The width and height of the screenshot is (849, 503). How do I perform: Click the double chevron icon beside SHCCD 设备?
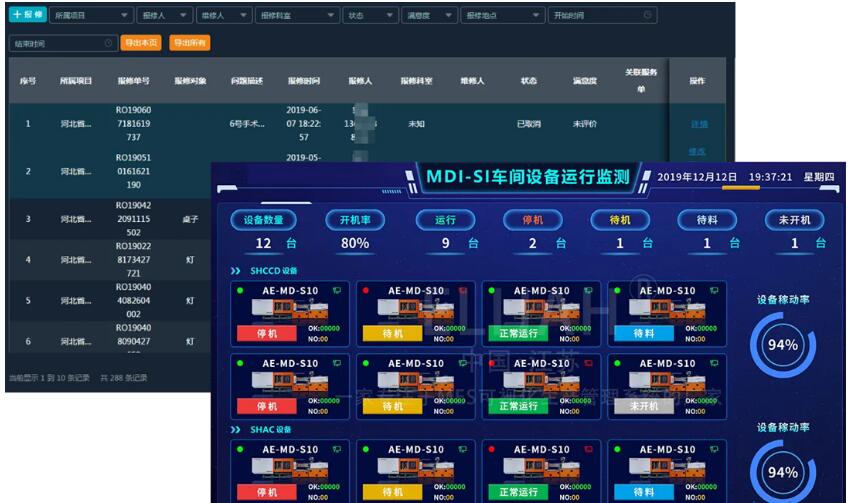236,270
